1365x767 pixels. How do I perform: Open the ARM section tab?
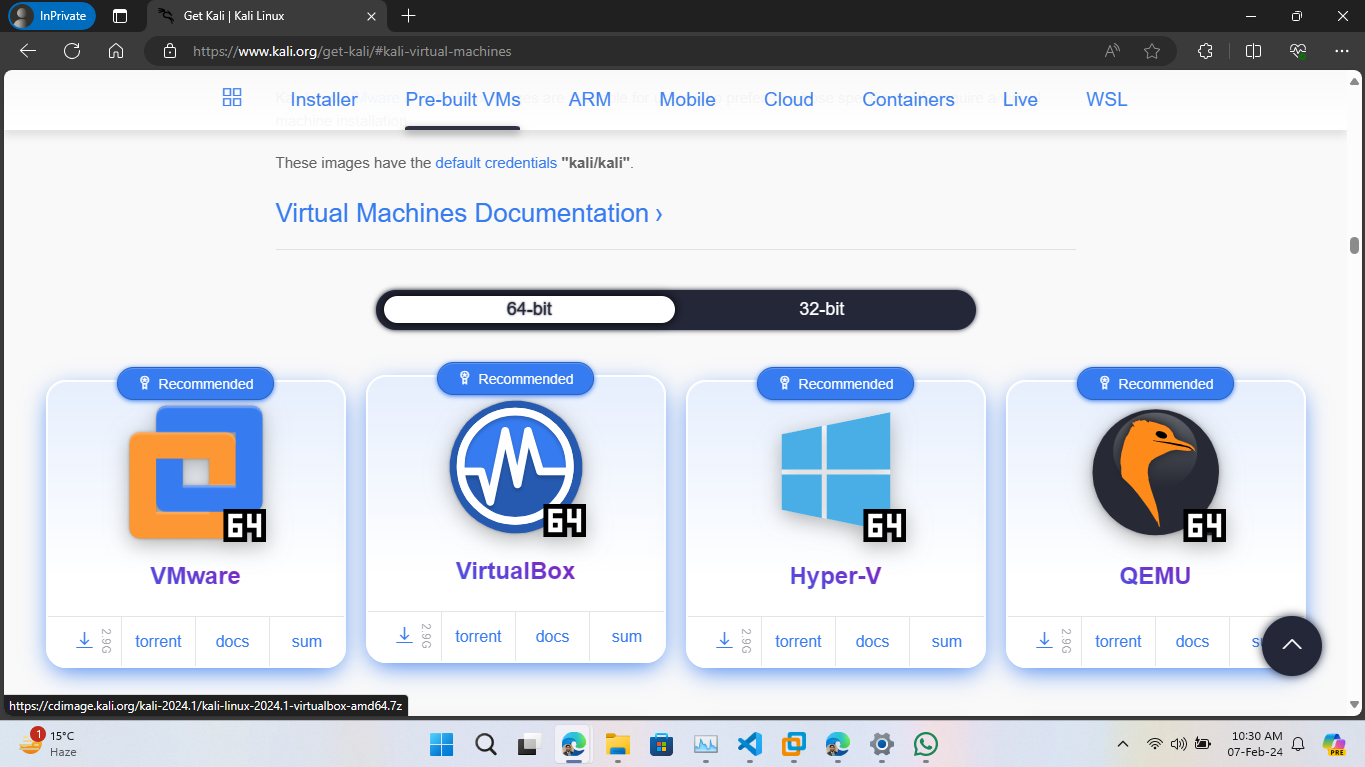point(590,99)
